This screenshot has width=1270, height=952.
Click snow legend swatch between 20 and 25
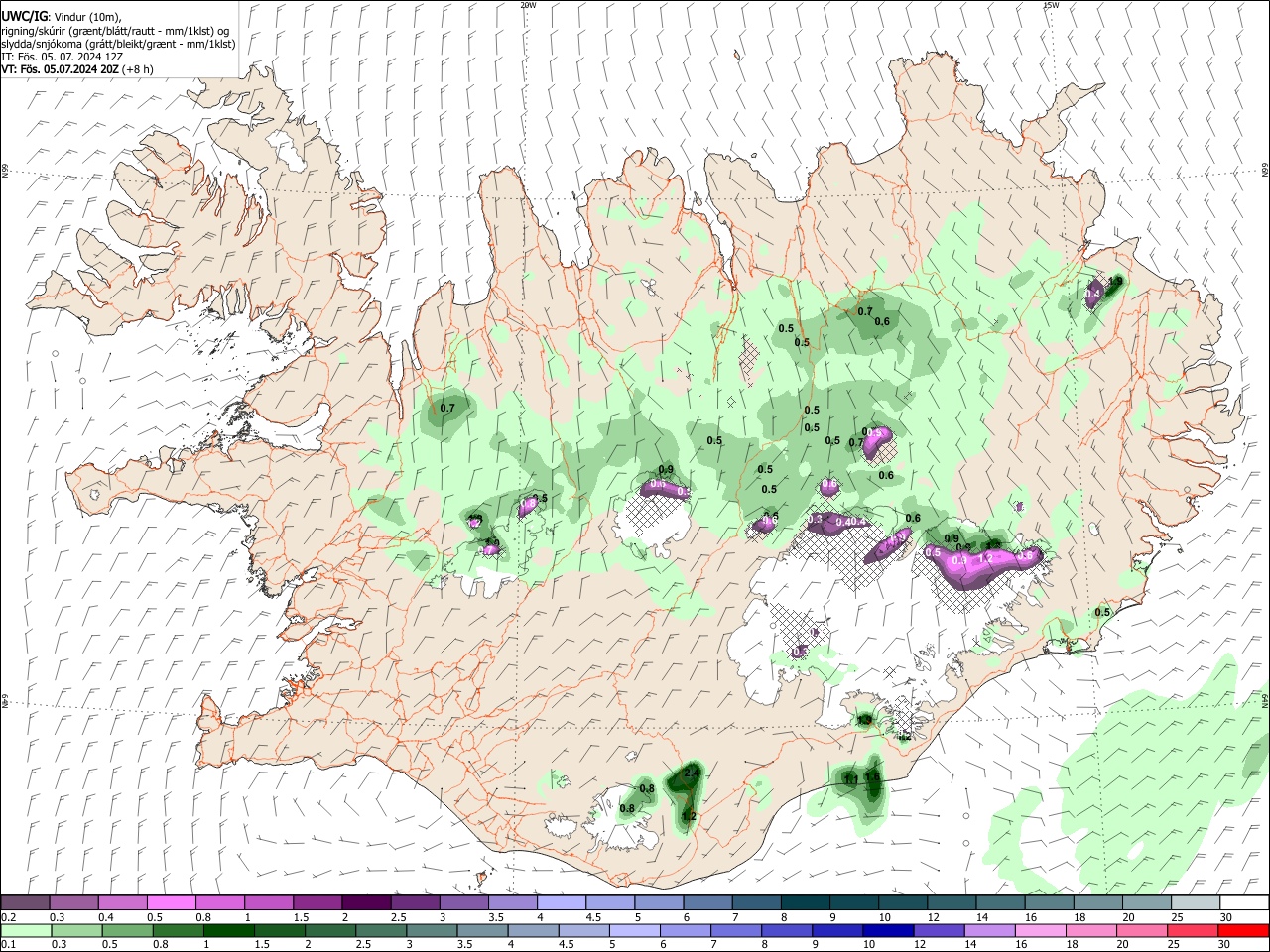[1147, 902]
